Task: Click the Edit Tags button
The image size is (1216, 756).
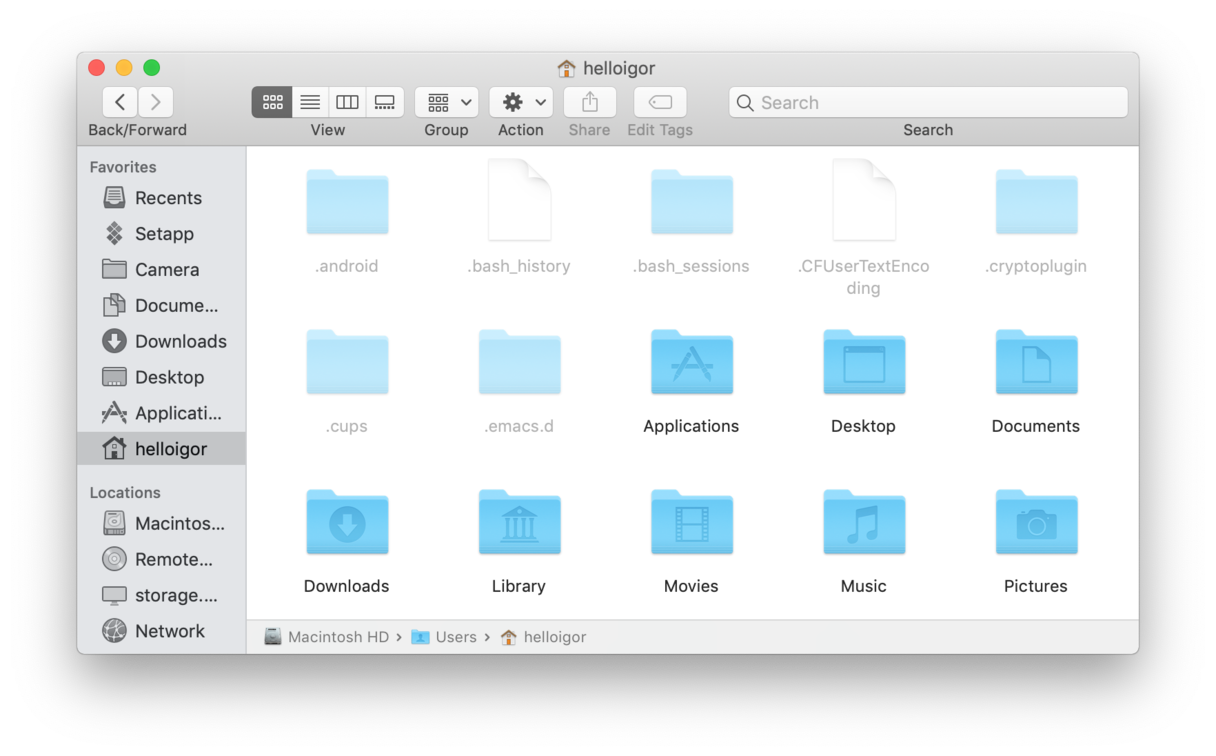Action: pyautogui.click(x=660, y=102)
